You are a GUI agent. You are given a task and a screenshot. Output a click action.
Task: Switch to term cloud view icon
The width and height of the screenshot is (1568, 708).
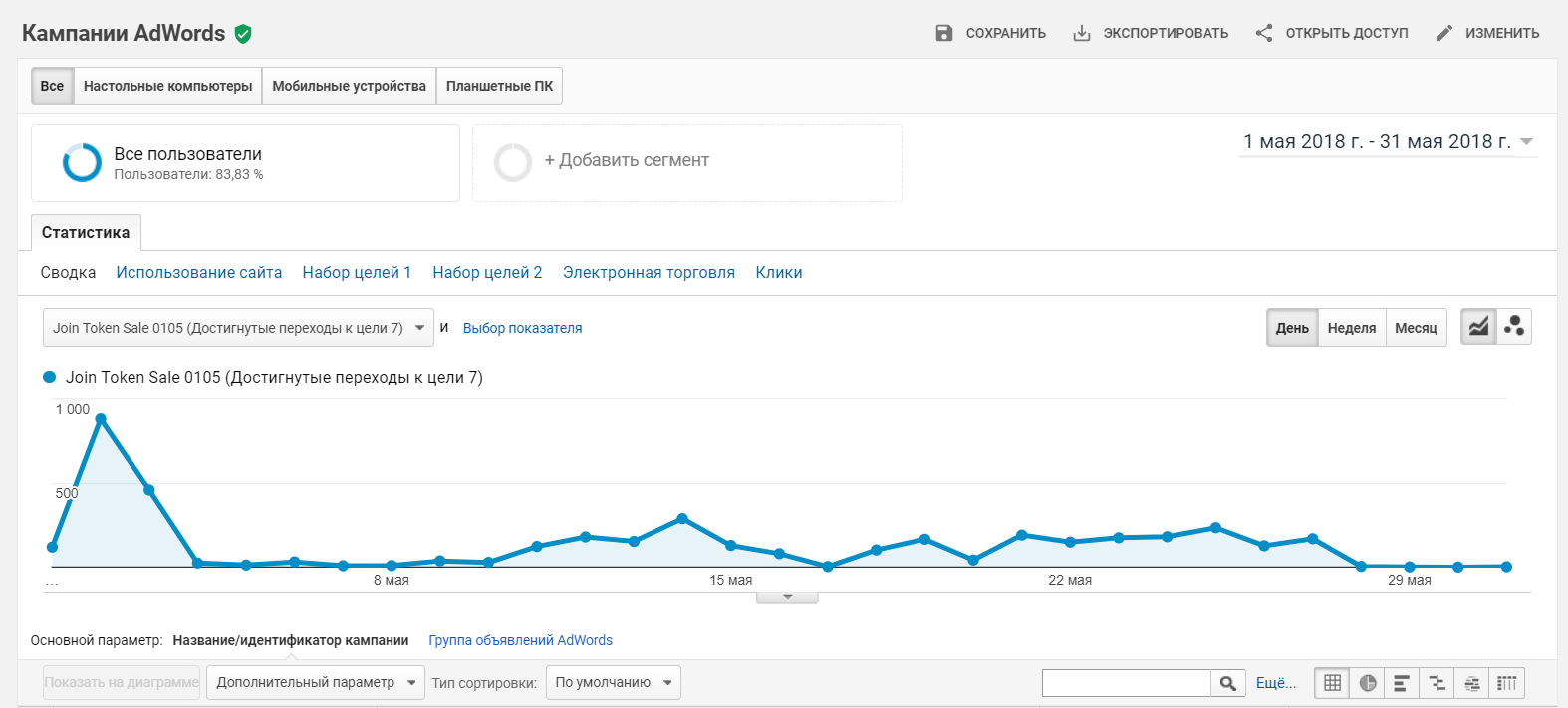tap(1472, 683)
